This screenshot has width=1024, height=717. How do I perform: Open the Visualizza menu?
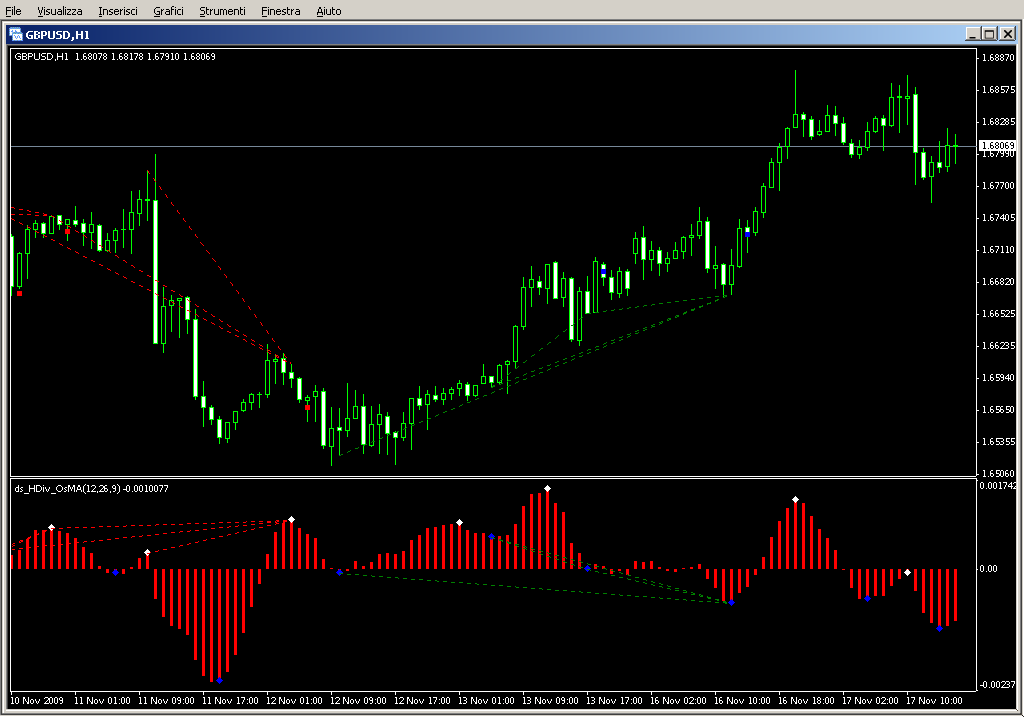pos(59,11)
